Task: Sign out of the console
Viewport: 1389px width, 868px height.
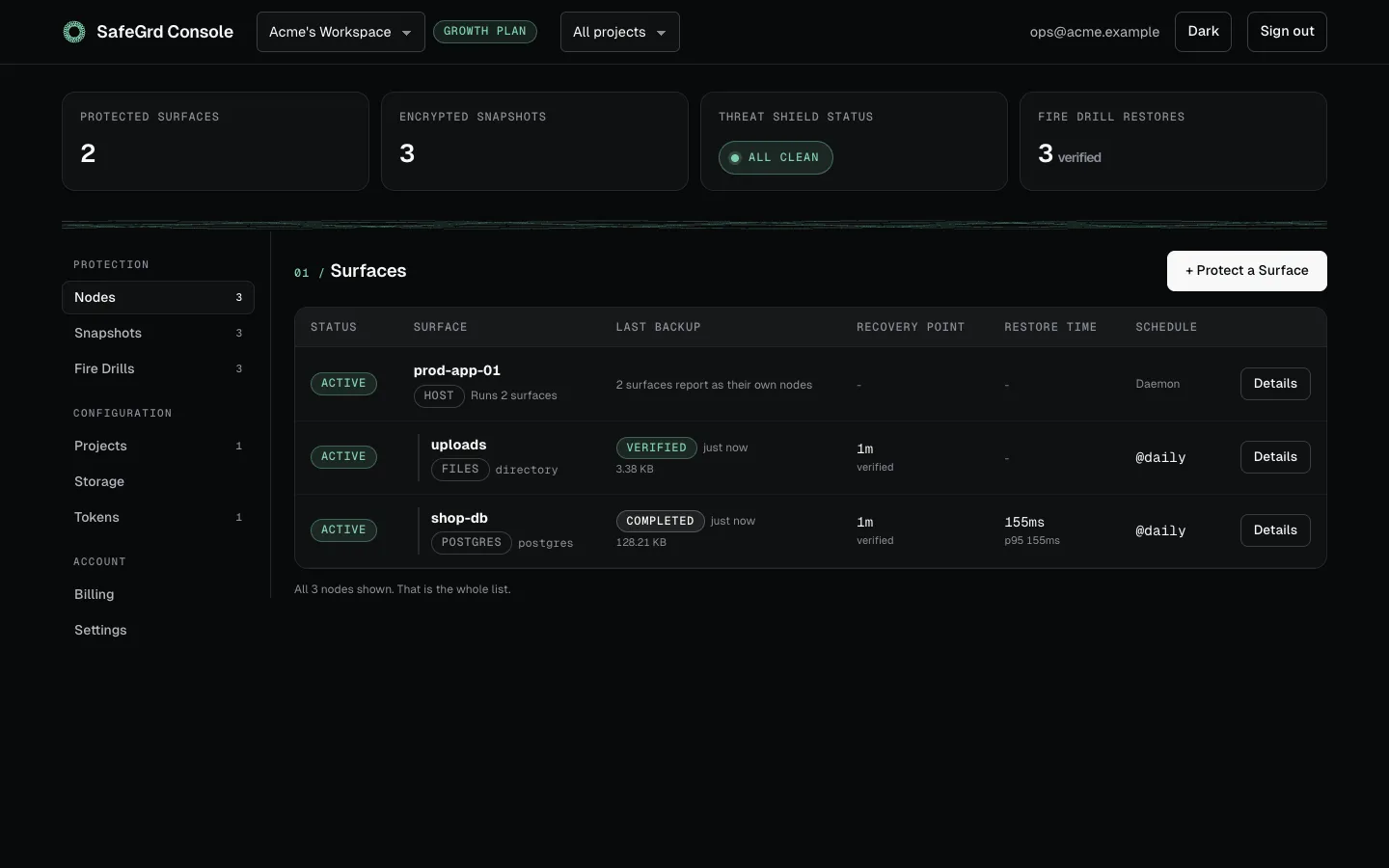Action: pyautogui.click(x=1287, y=32)
